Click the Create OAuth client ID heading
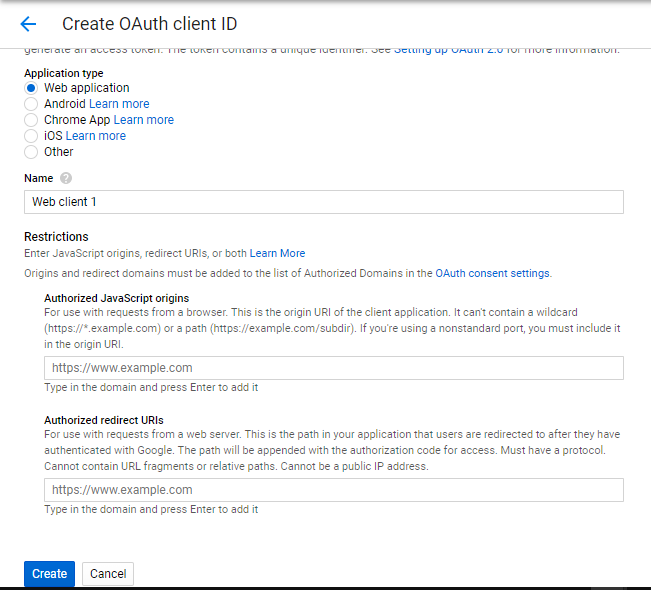This screenshot has height=590, width=651. (150, 24)
